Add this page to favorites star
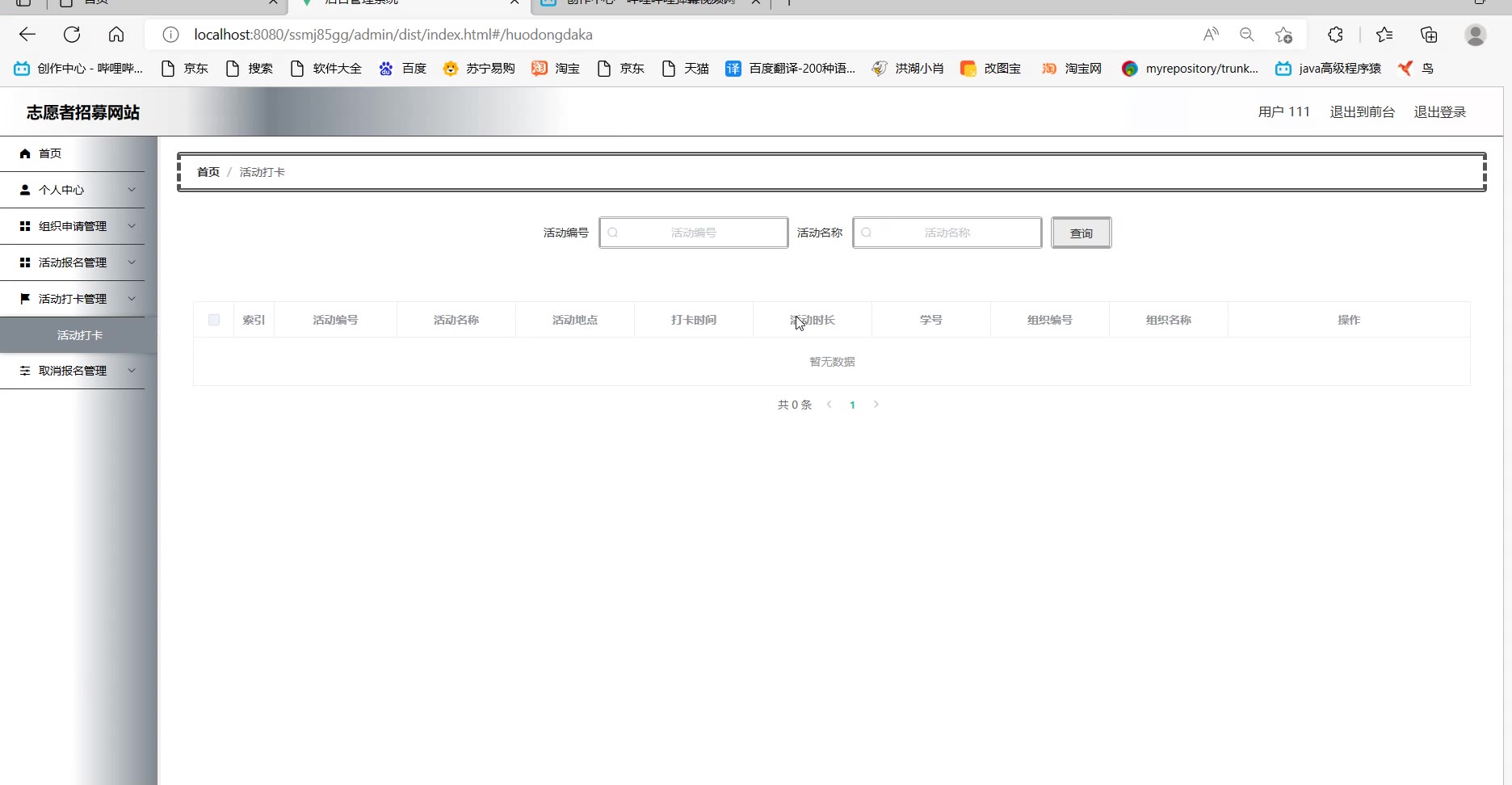This screenshot has height=785, width=1512. point(1283,35)
